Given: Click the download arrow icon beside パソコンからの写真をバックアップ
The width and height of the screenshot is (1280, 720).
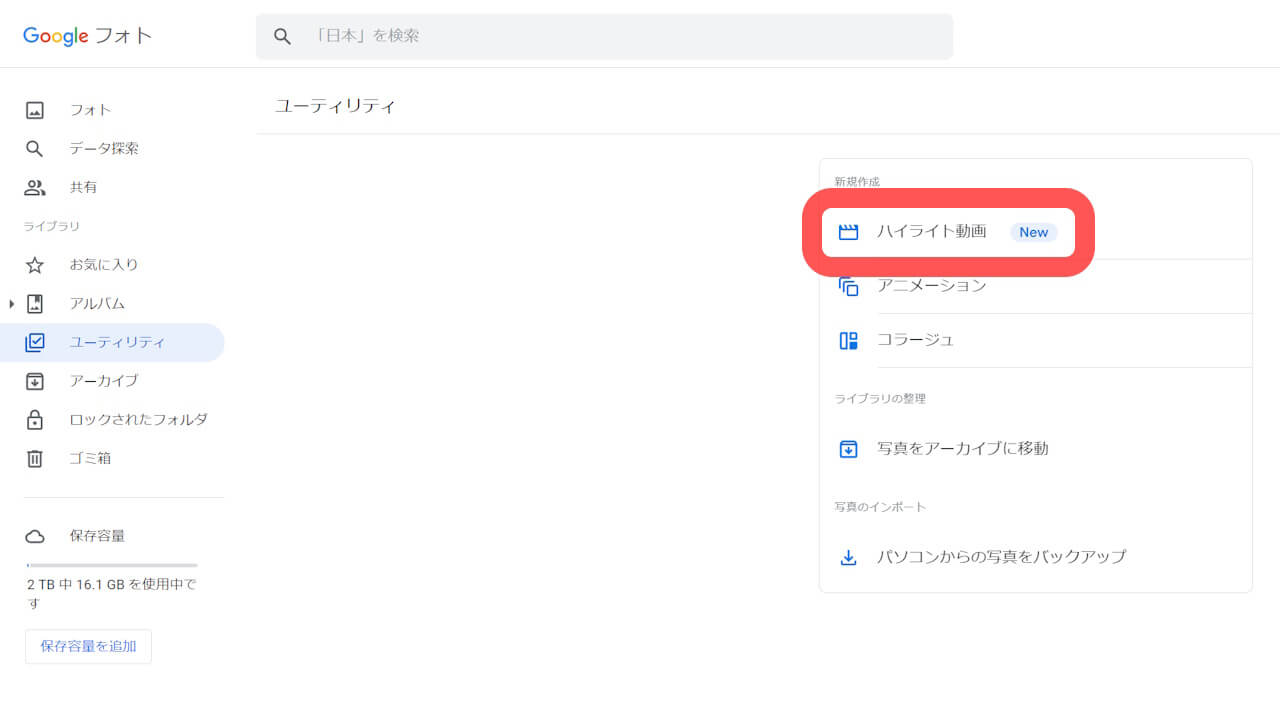Looking at the screenshot, I should point(848,557).
